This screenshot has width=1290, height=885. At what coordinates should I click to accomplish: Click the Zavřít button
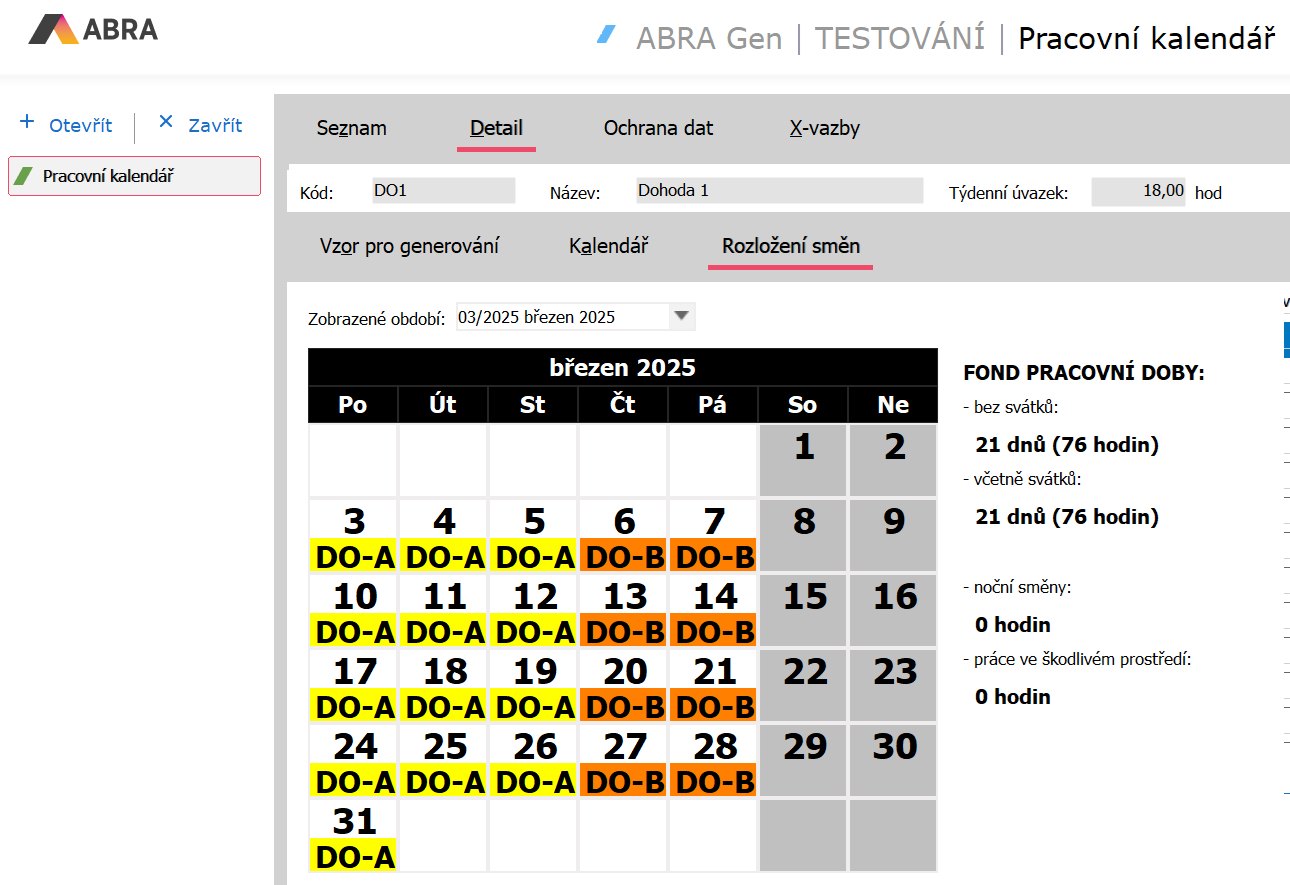point(215,126)
